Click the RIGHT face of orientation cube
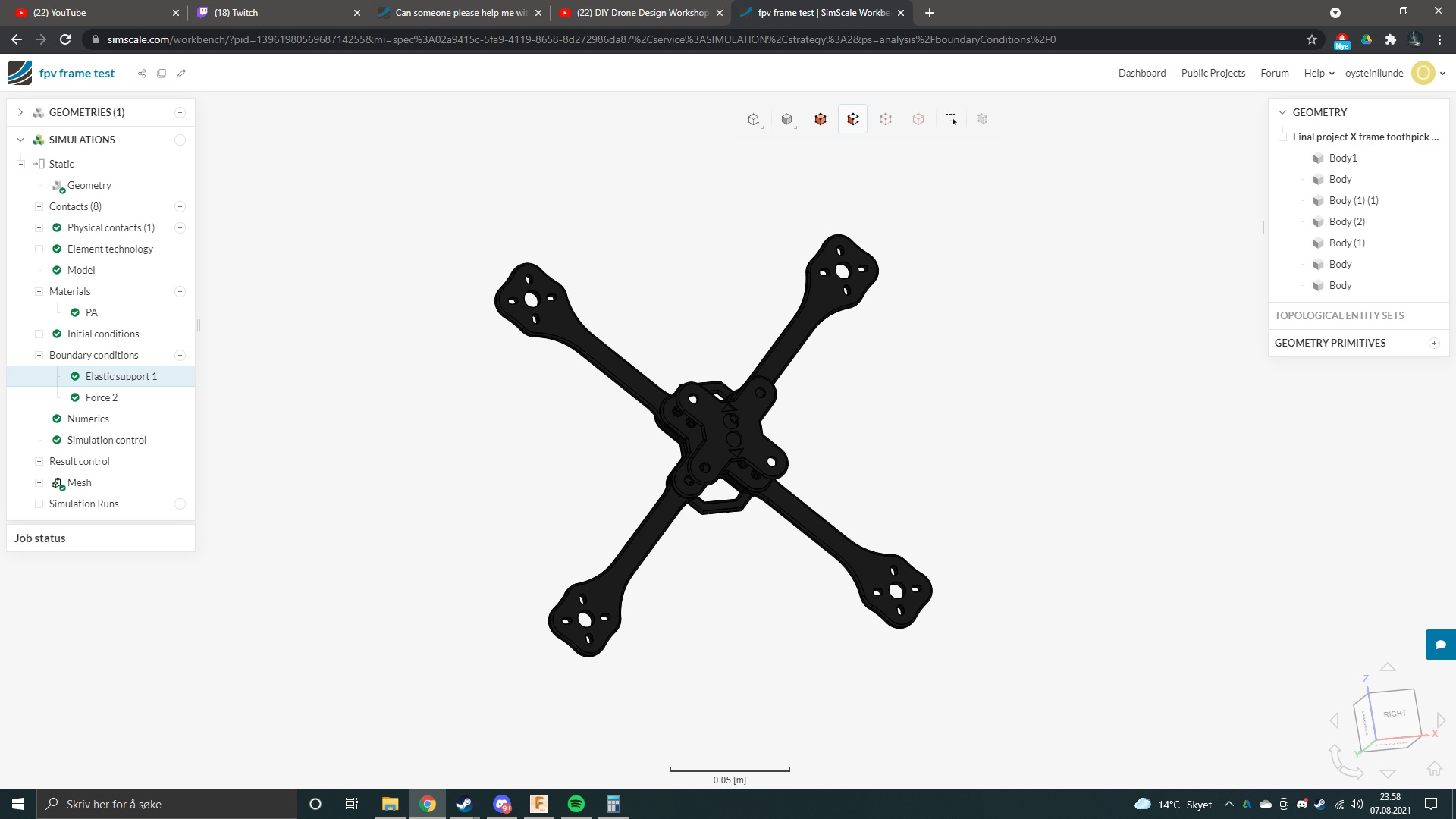Image resolution: width=1456 pixels, height=819 pixels. (x=1394, y=714)
